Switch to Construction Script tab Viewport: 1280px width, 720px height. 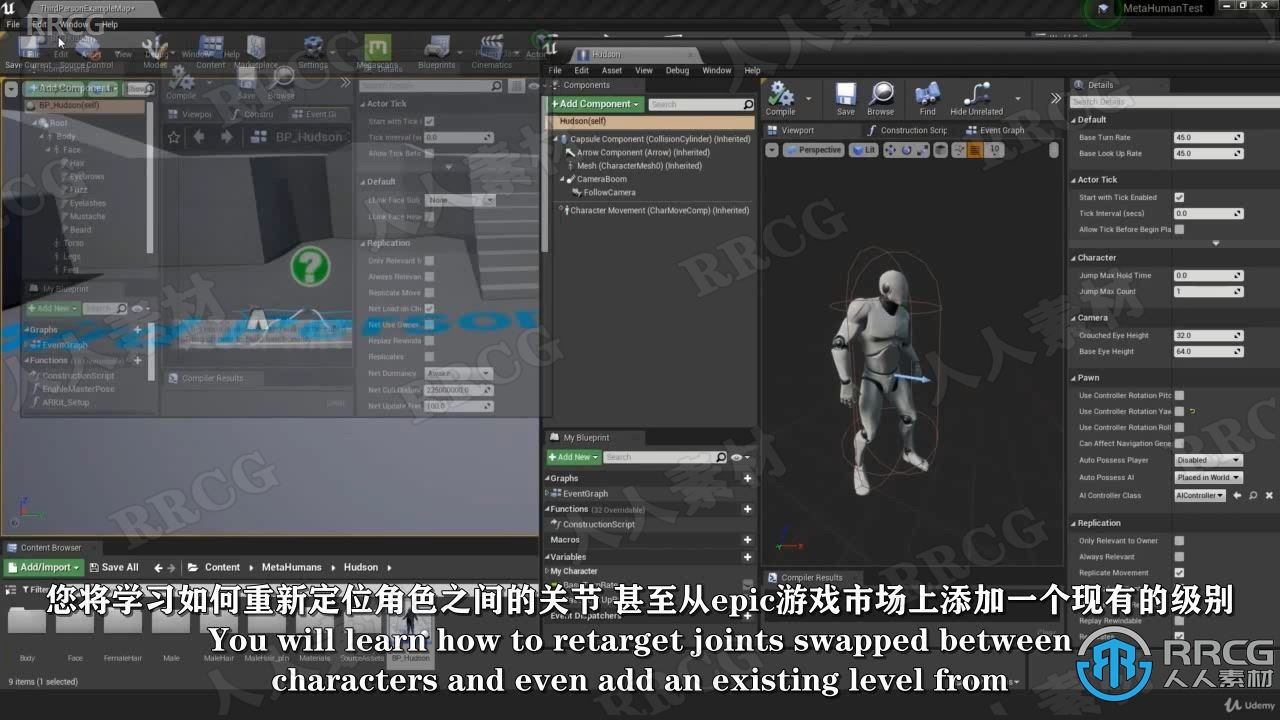(x=907, y=130)
